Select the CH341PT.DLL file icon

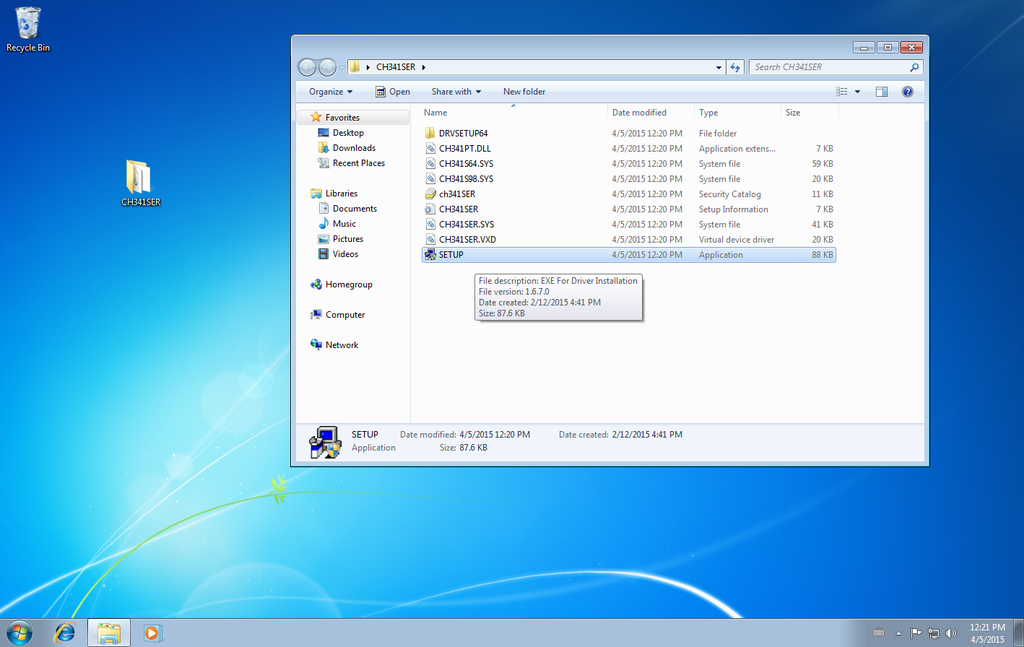pos(430,148)
